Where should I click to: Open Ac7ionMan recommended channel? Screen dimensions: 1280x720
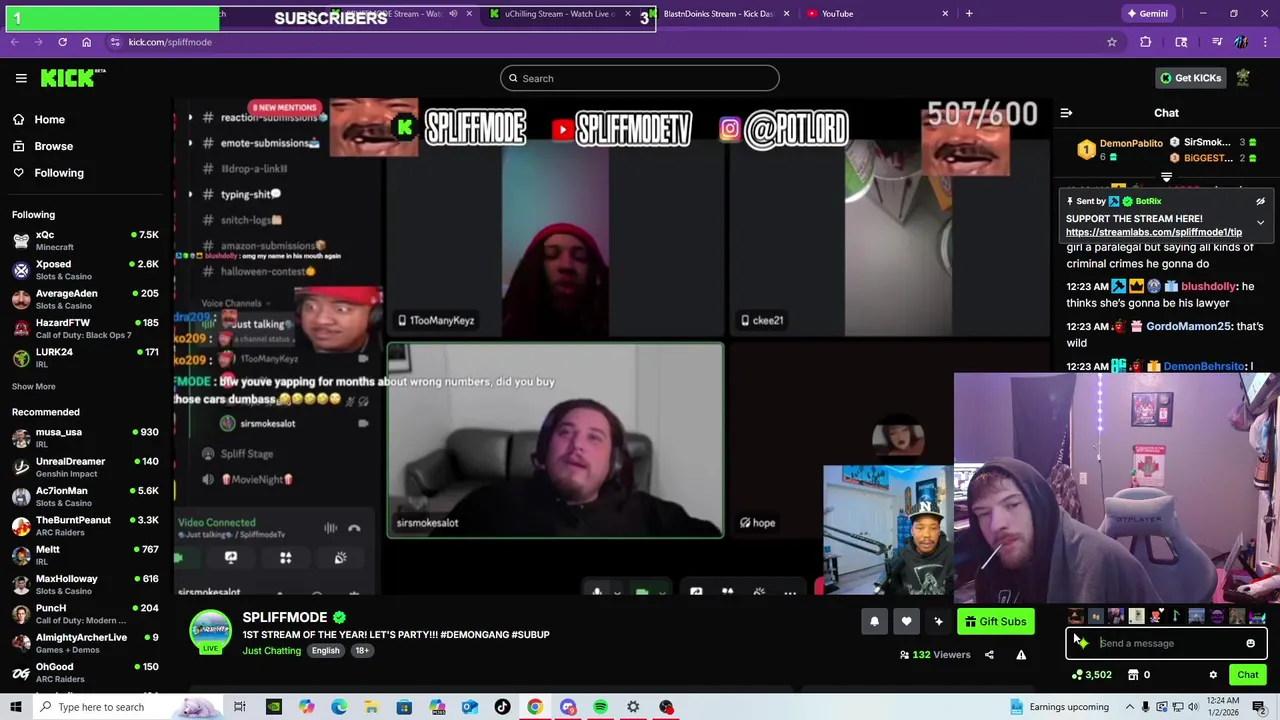click(x=85, y=496)
